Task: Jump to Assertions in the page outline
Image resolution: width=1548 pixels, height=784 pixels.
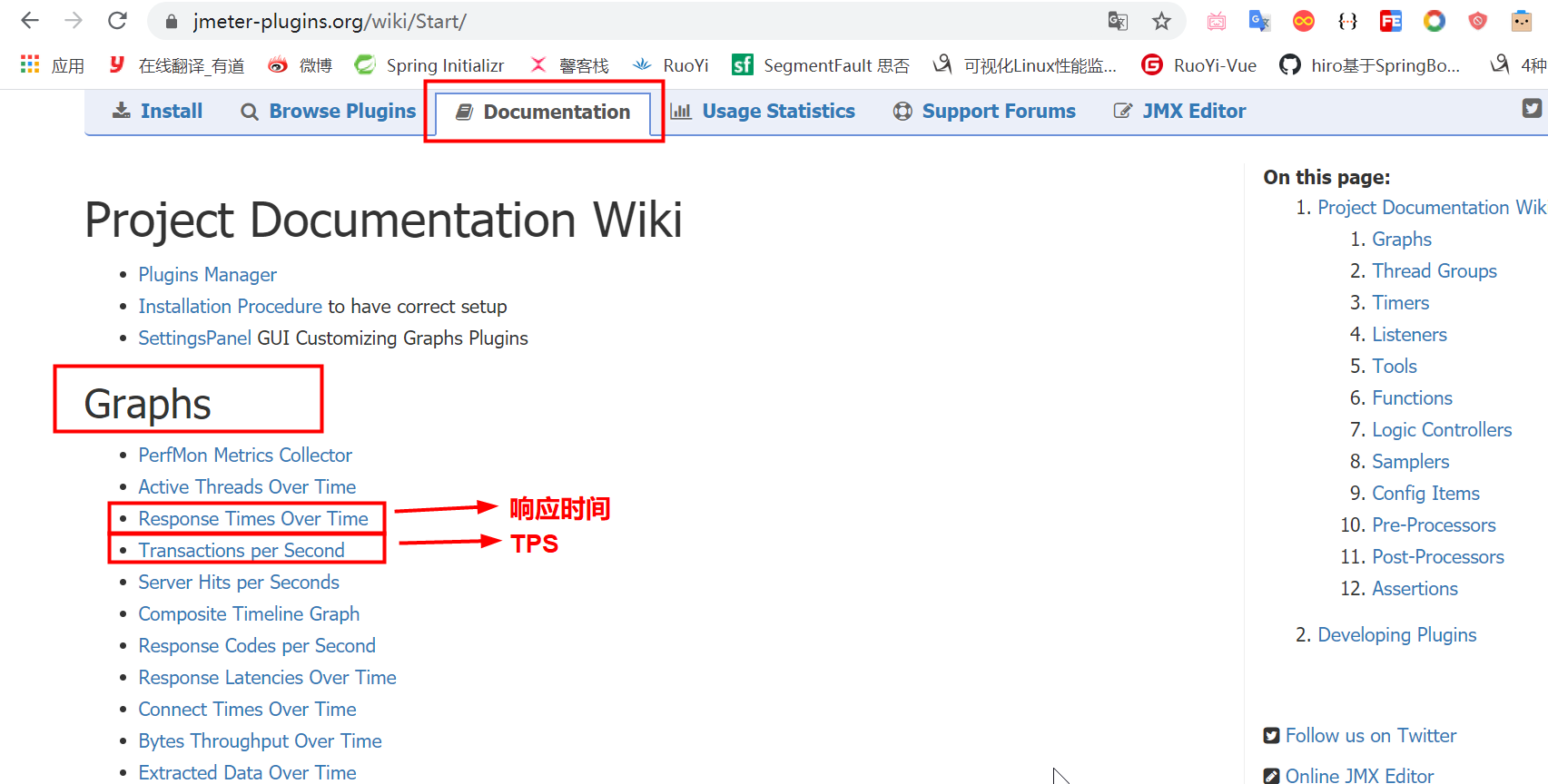Action: [1415, 588]
